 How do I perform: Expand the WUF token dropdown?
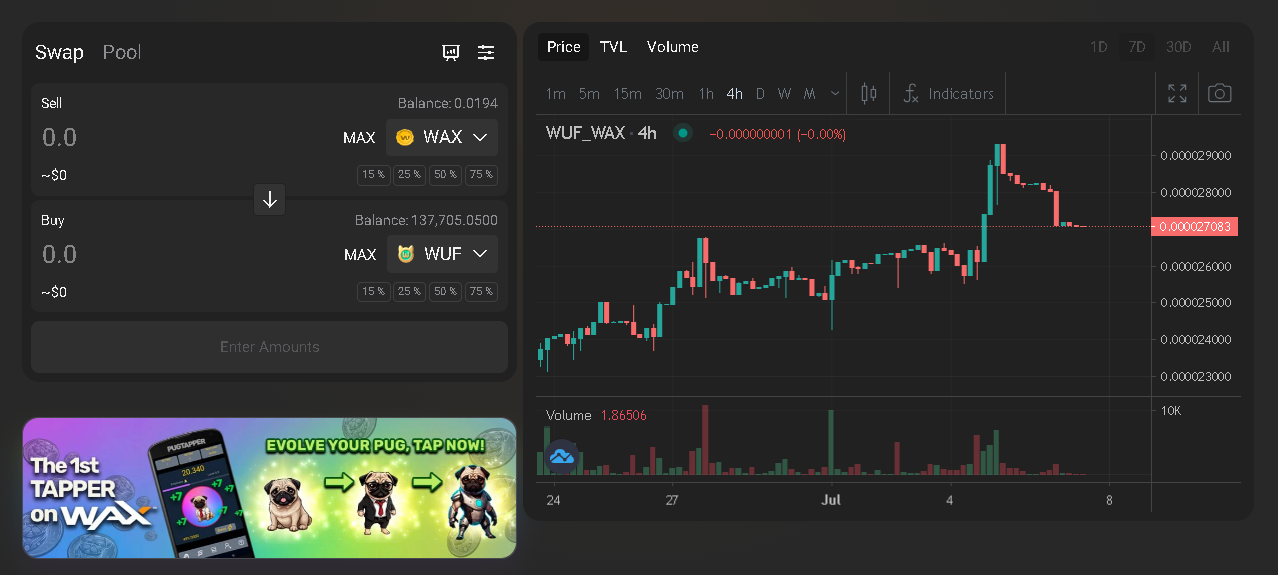442,254
